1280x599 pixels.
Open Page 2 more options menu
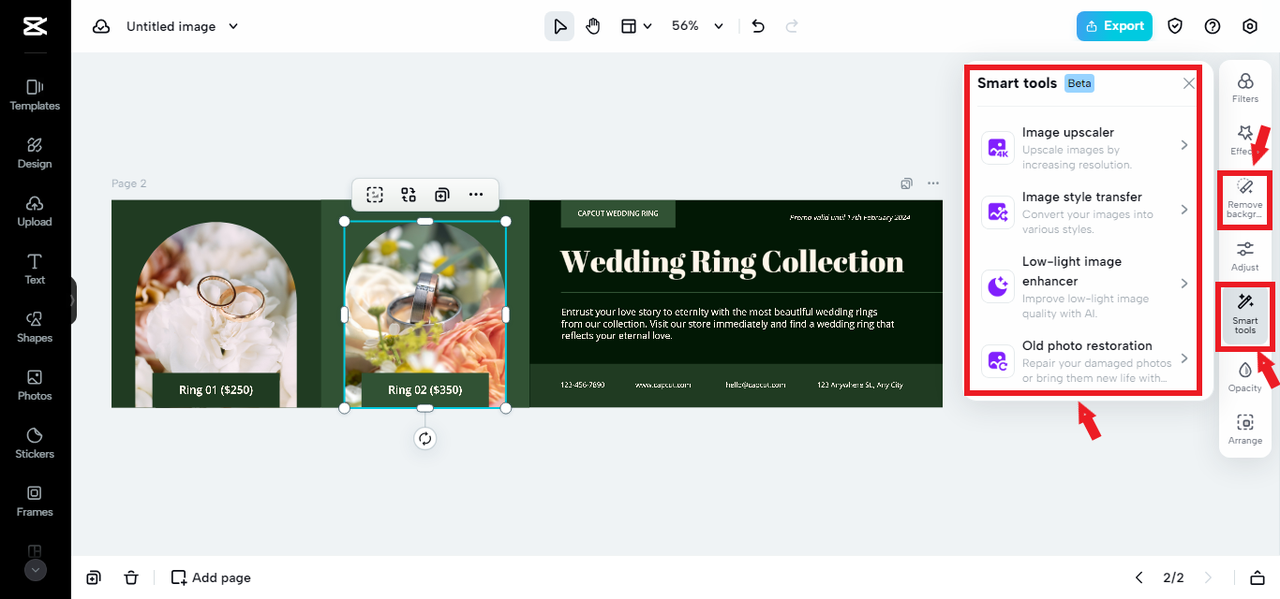[x=933, y=184]
